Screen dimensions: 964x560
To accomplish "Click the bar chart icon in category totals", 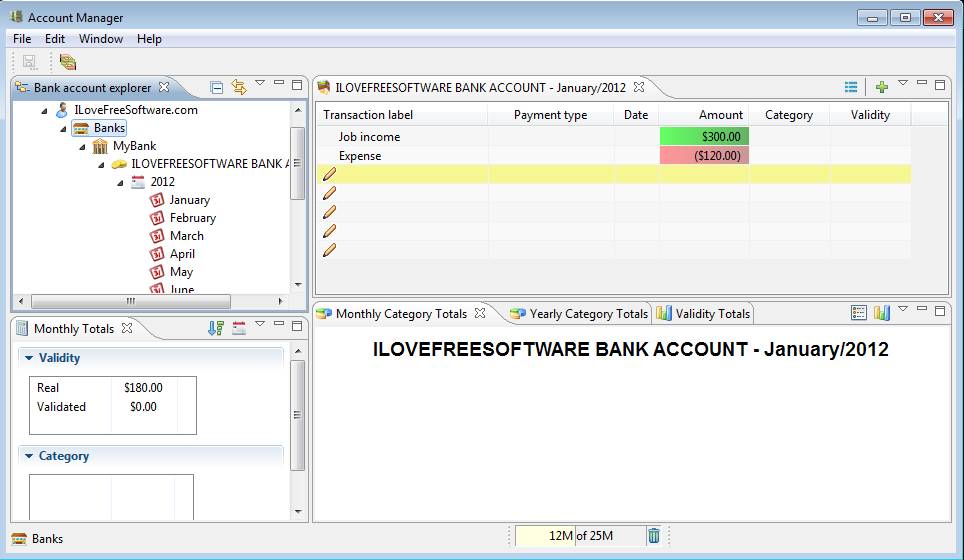I will click(x=882, y=313).
